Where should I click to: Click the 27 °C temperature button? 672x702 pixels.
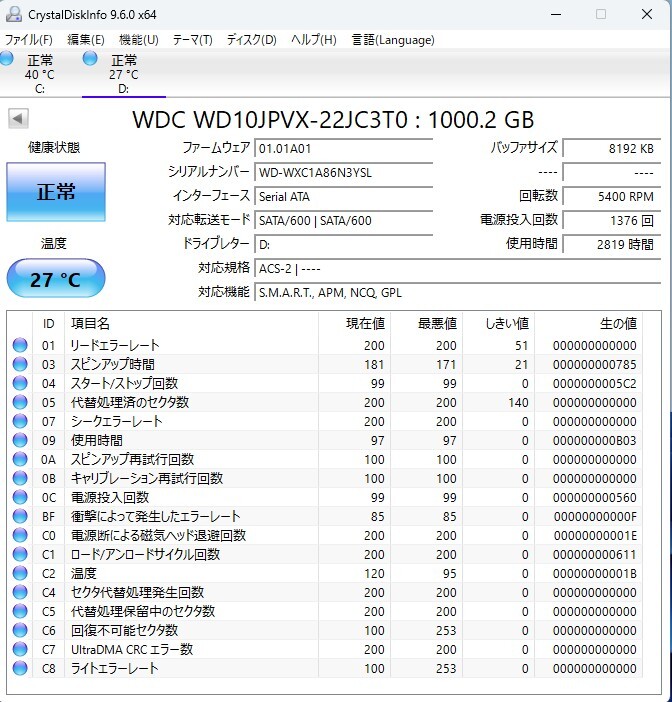click(56, 278)
